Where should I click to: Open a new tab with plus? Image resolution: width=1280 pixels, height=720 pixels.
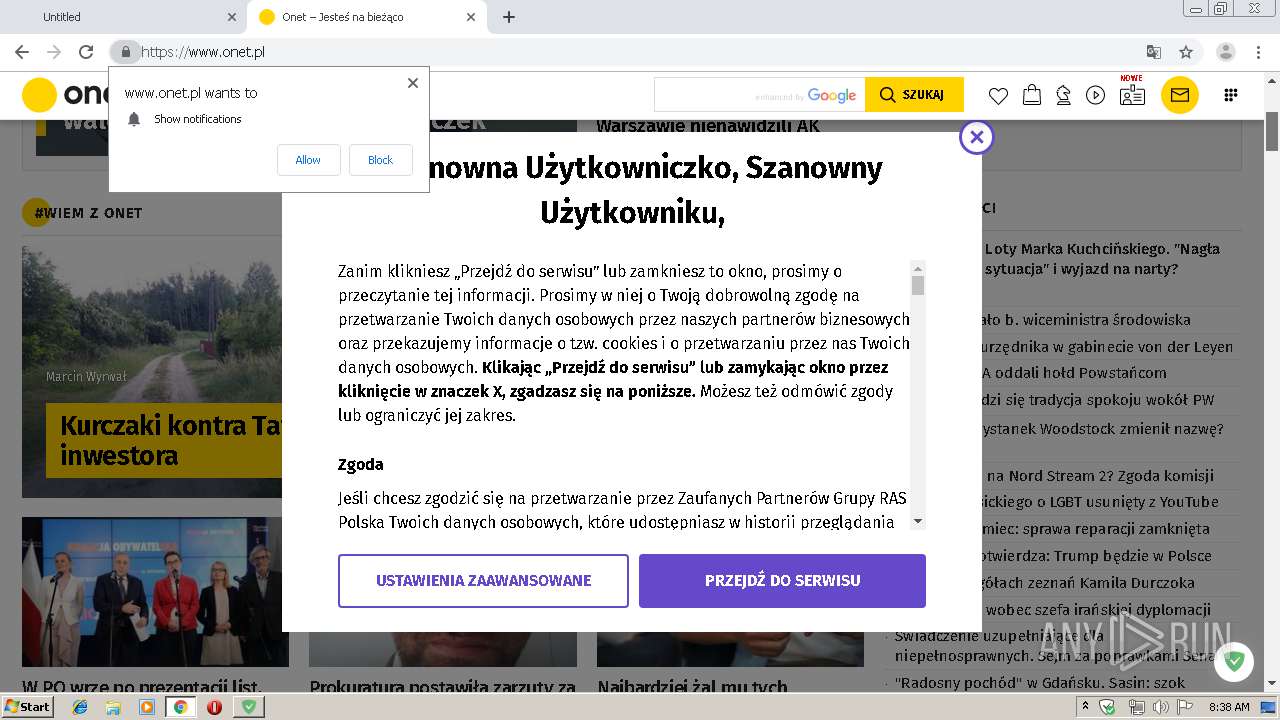click(x=509, y=17)
